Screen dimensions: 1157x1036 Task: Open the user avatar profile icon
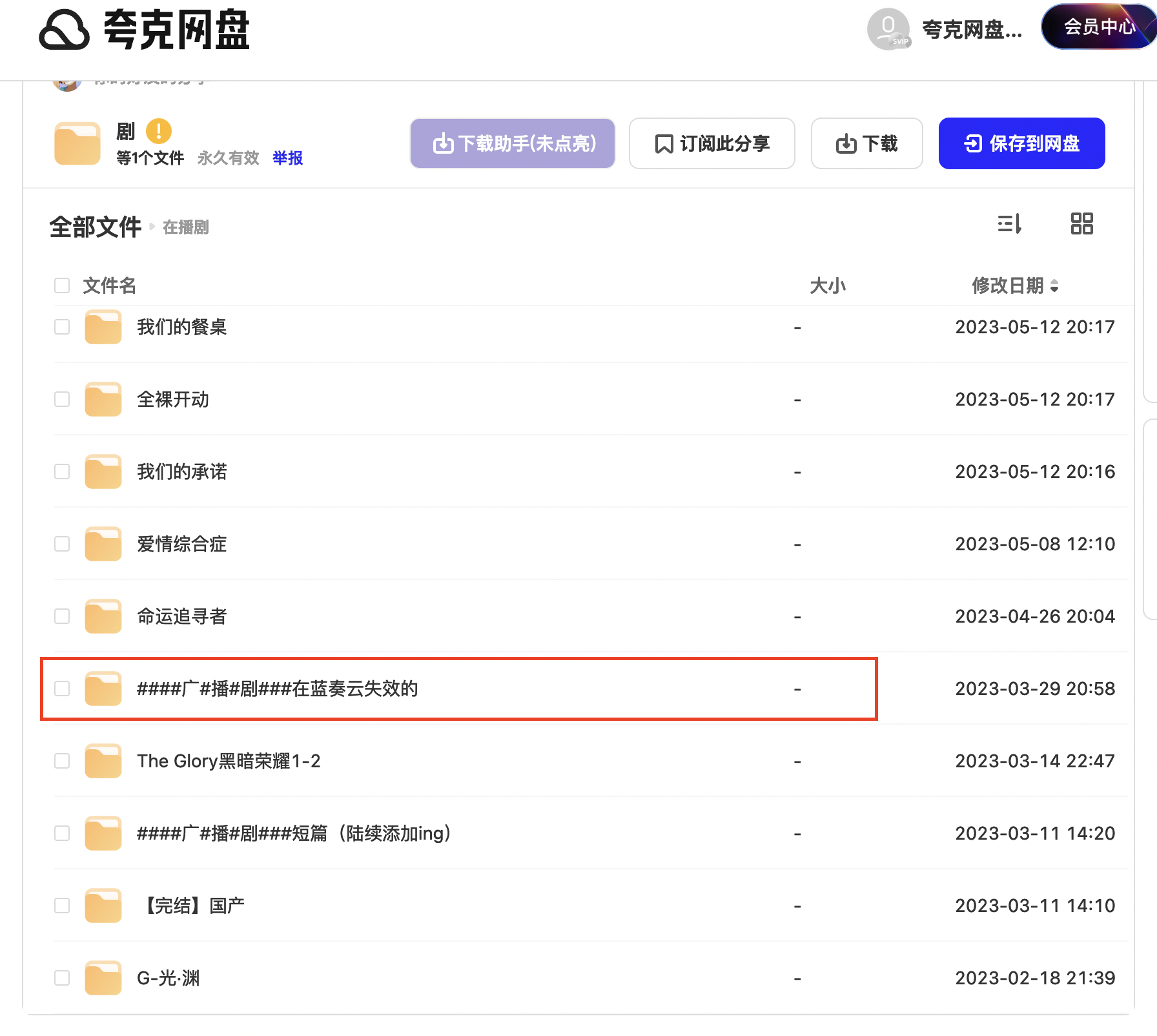(888, 29)
